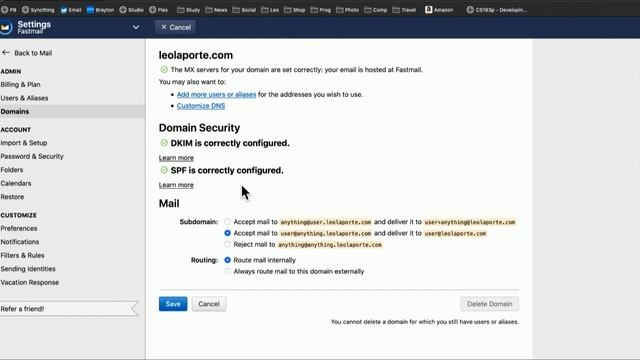Open Preferences settings
The width and height of the screenshot is (640, 360).
(x=19, y=228)
